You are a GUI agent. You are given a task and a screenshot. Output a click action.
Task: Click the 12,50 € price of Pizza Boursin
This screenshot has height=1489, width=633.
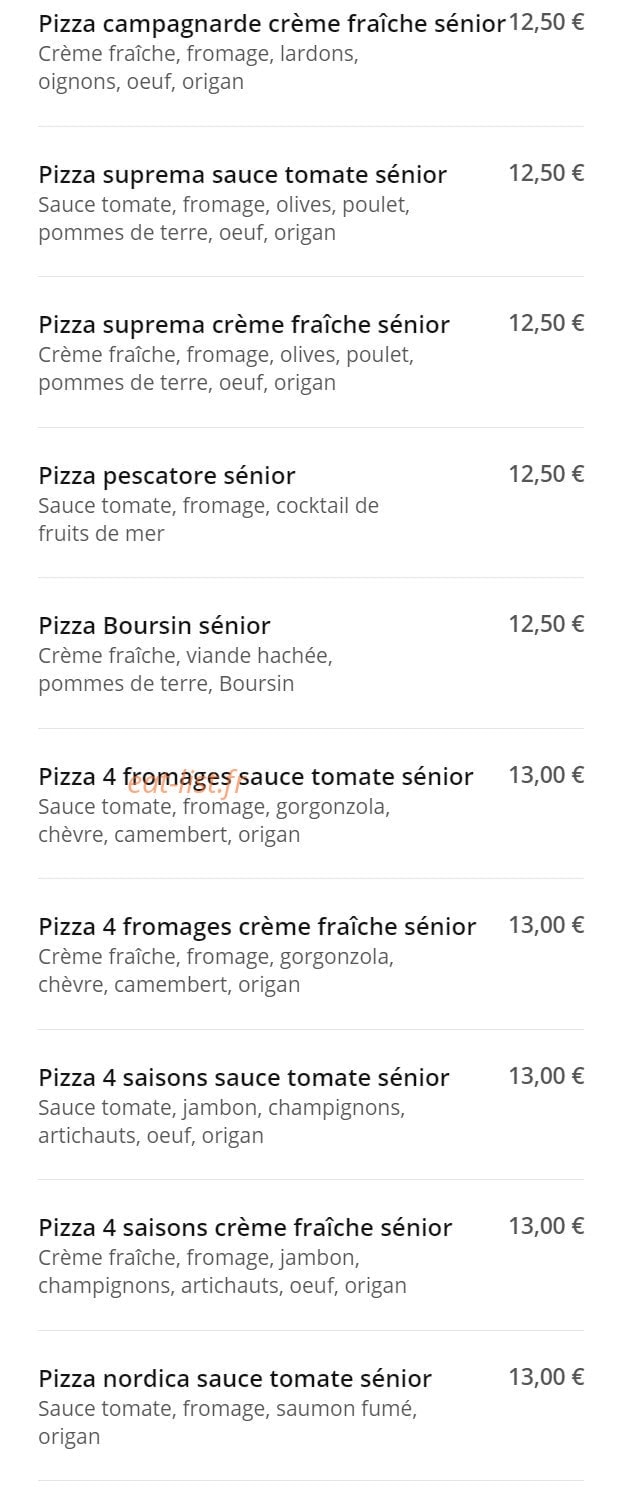[546, 624]
